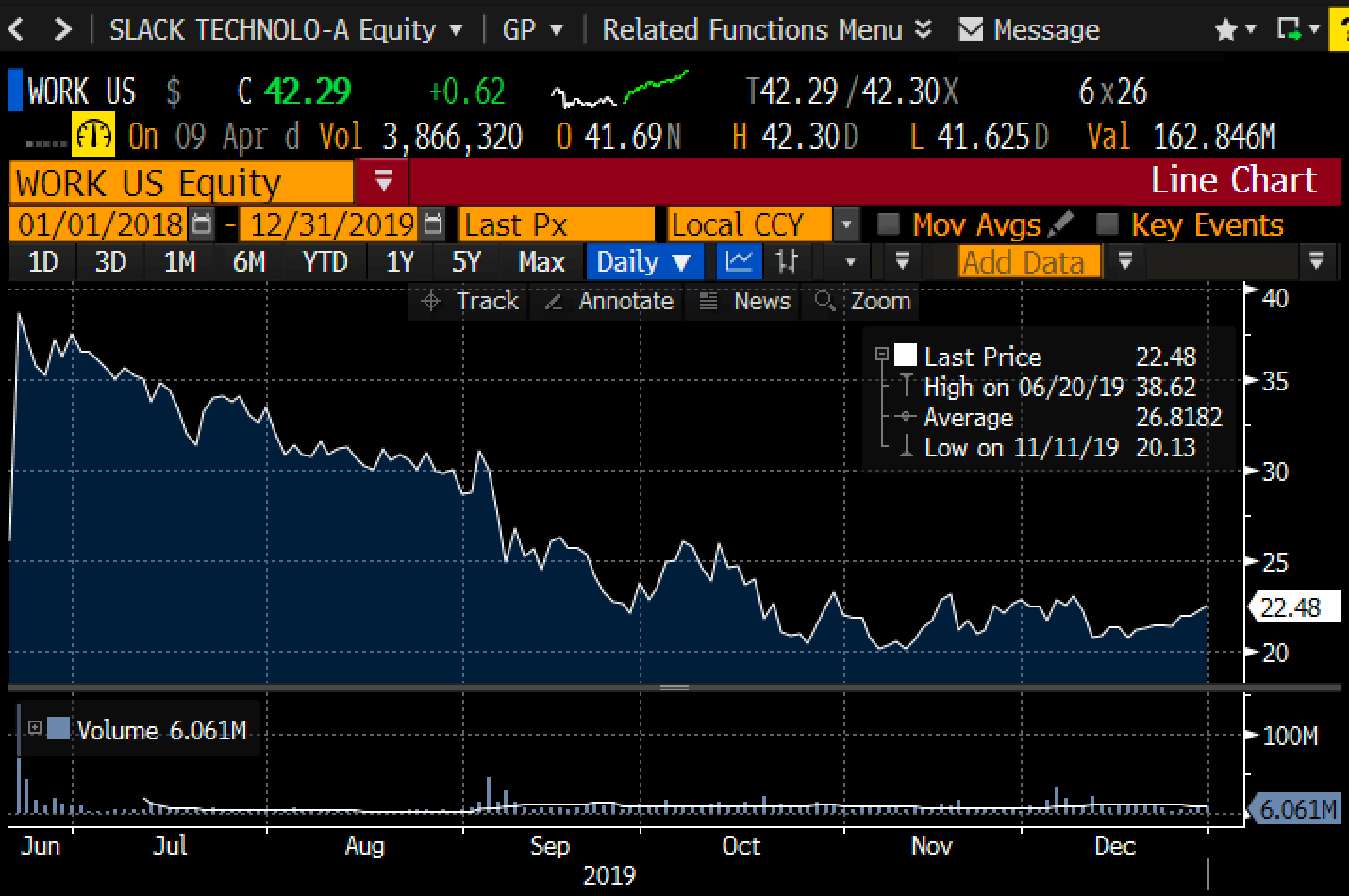1349x896 pixels.
Task: Click the intraday sparkline next to the price change
Action: 620,91
